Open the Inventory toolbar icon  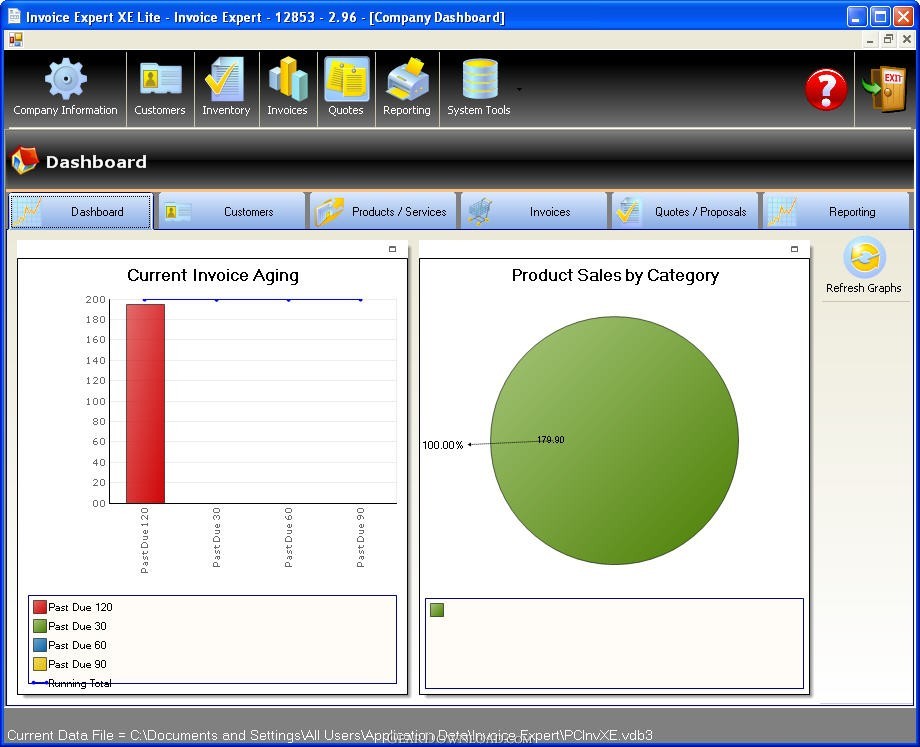(226, 87)
